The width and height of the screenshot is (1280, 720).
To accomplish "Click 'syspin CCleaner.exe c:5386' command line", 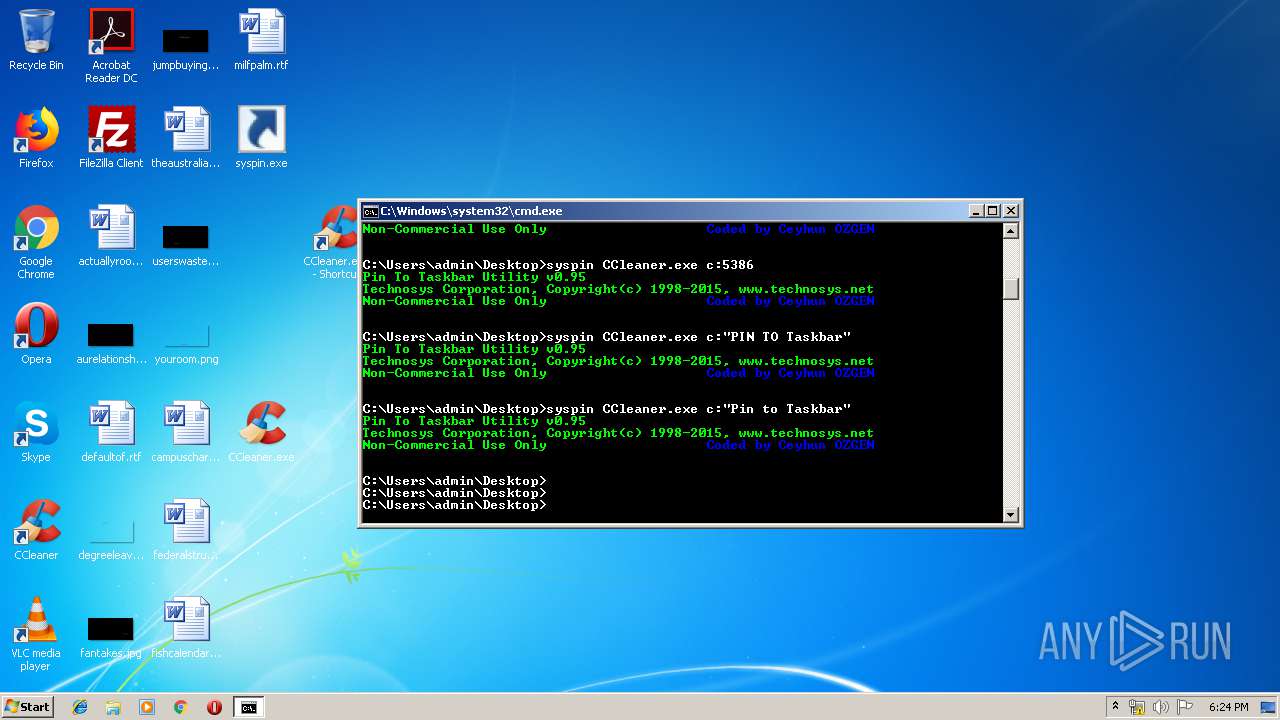I will (x=558, y=265).
